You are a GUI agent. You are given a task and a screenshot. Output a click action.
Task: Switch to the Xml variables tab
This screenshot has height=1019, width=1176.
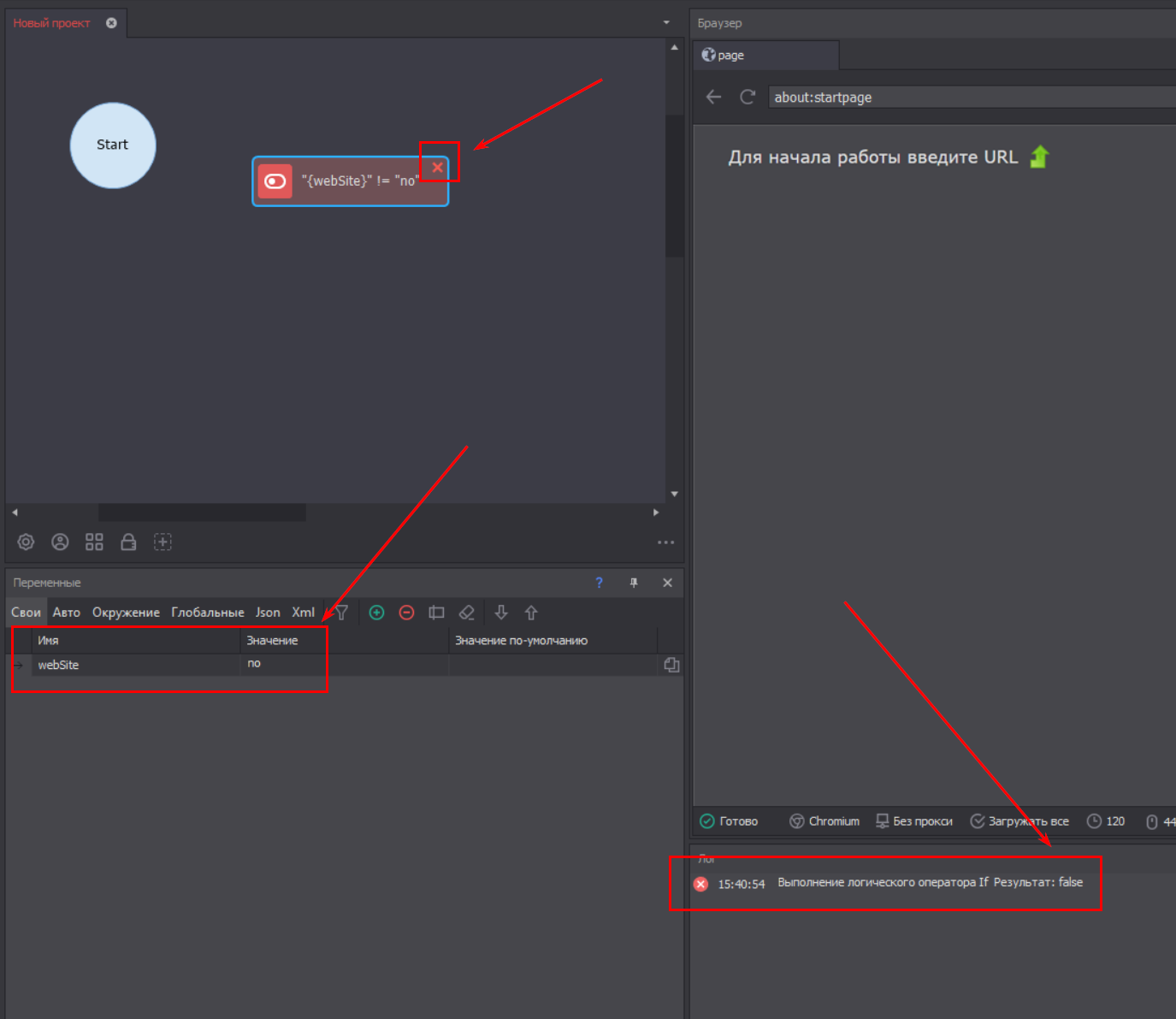pos(303,613)
